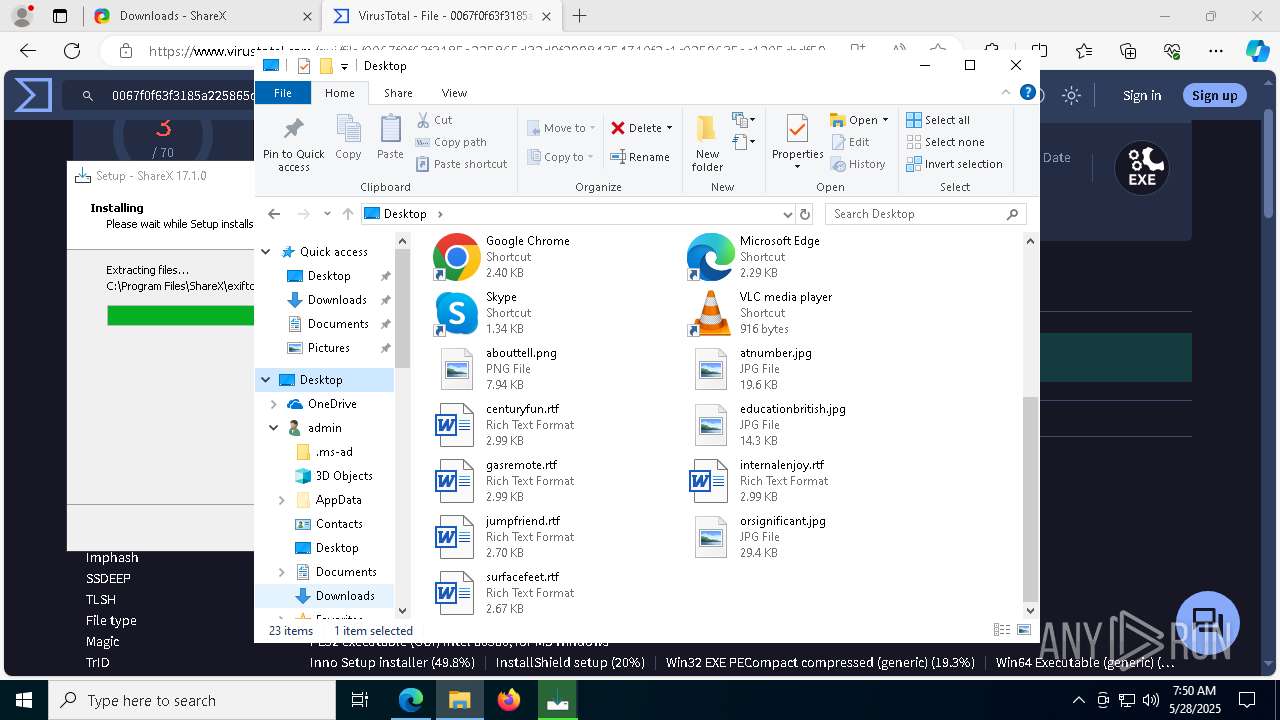Select the Skype shortcut icon

456,313
